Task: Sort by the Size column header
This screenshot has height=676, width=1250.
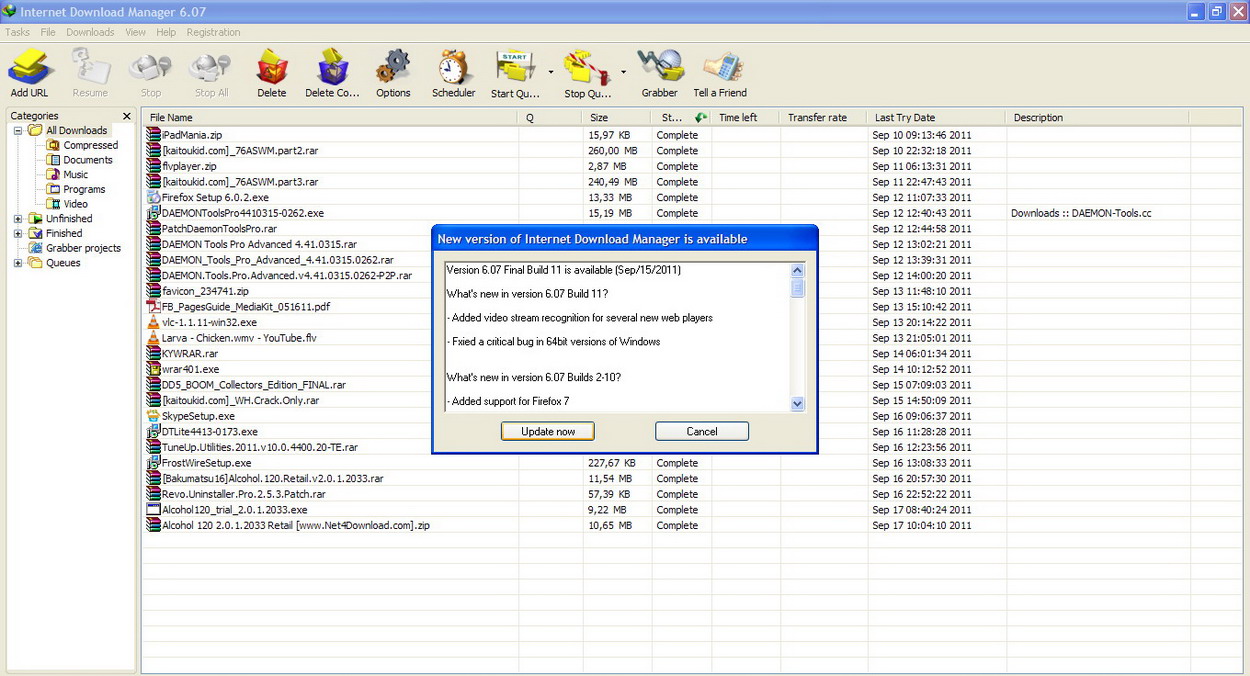Action: 617,117
